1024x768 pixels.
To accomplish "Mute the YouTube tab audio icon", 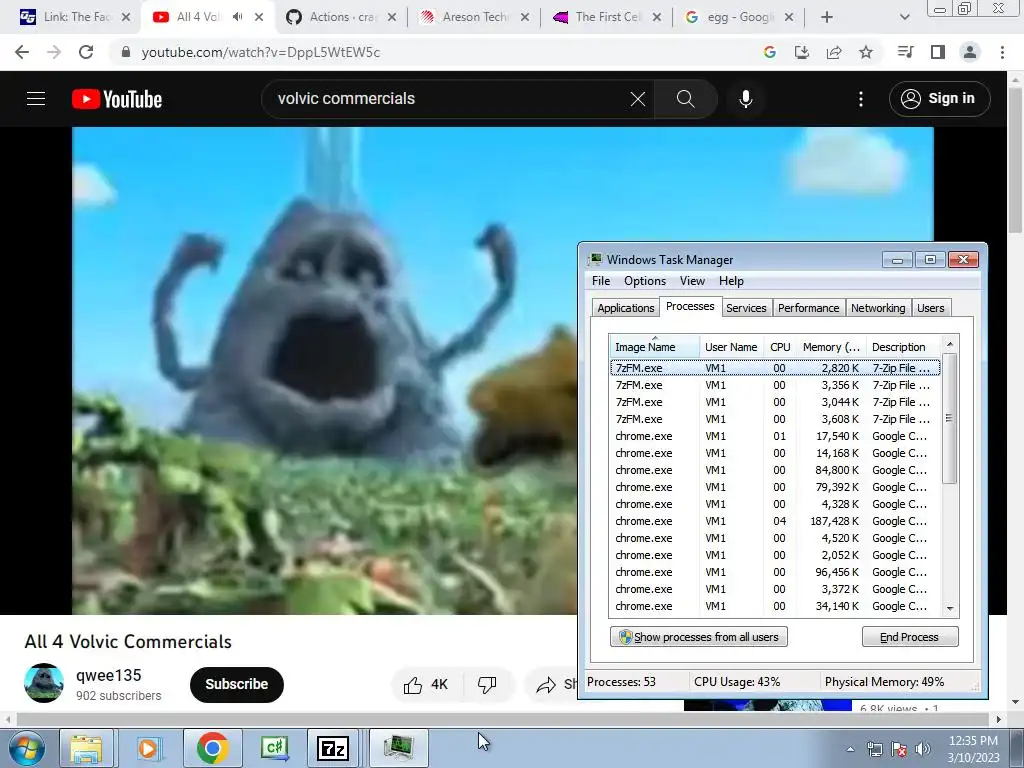I will [238, 17].
